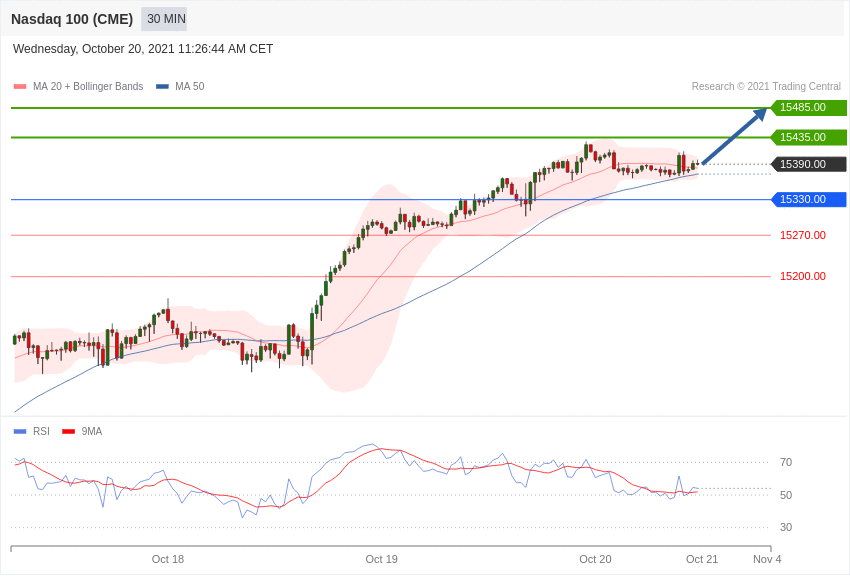This screenshot has width=850, height=576.
Task: Select the red 15200.00 support level label
Action: (802, 276)
